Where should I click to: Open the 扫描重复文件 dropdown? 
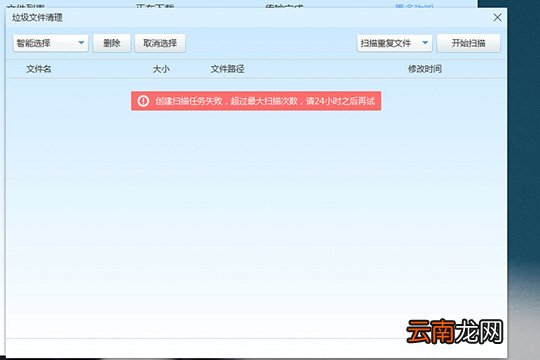coord(394,43)
